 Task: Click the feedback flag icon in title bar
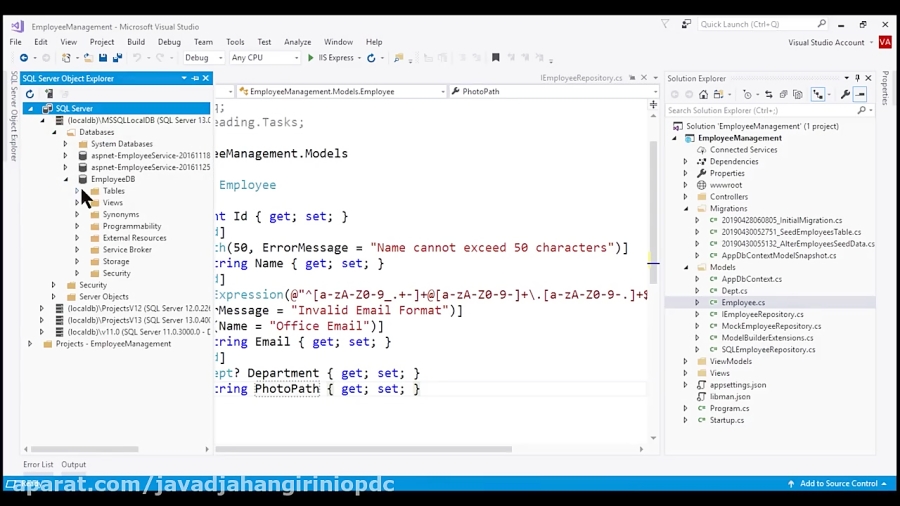point(686,24)
